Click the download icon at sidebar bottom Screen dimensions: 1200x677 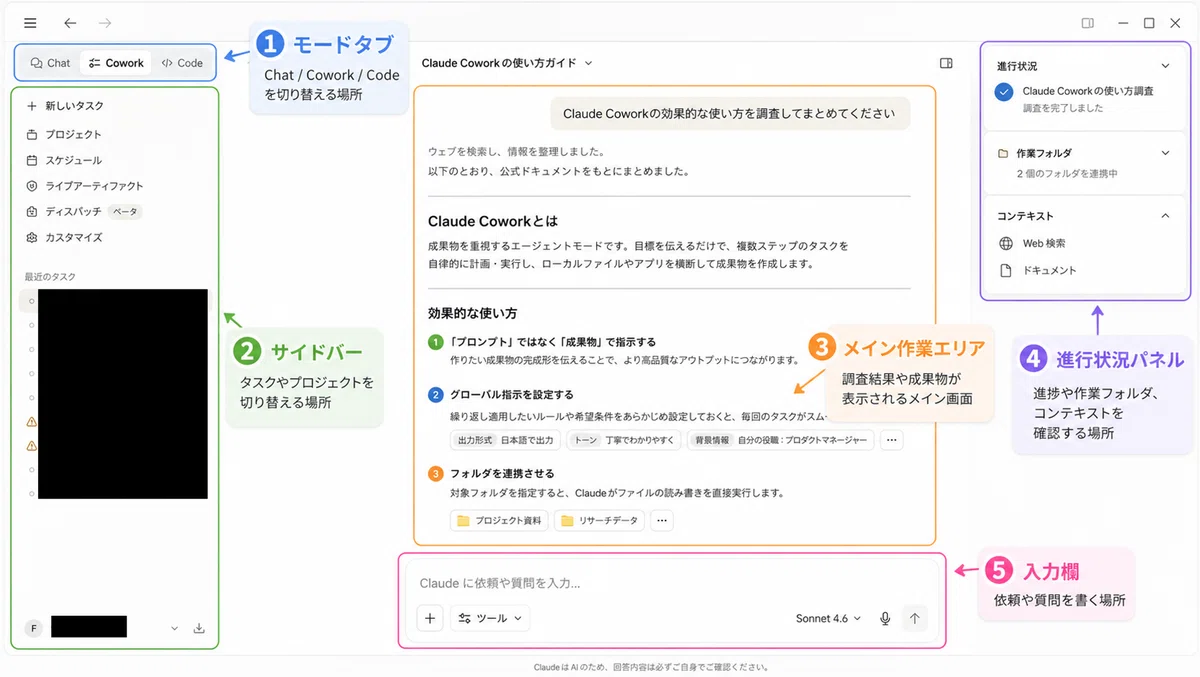click(x=199, y=628)
